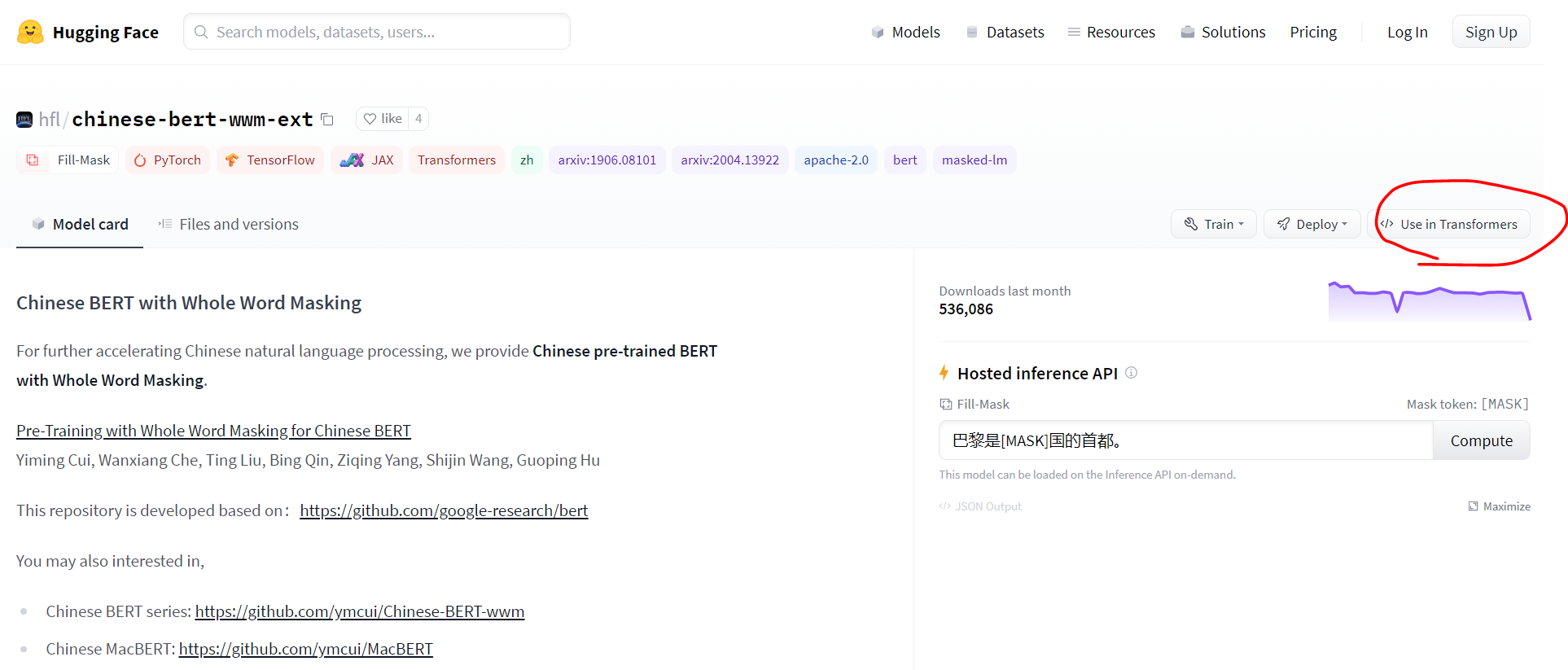Select the Transformers library tag
The image size is (1568, 670).
(457, 160)
